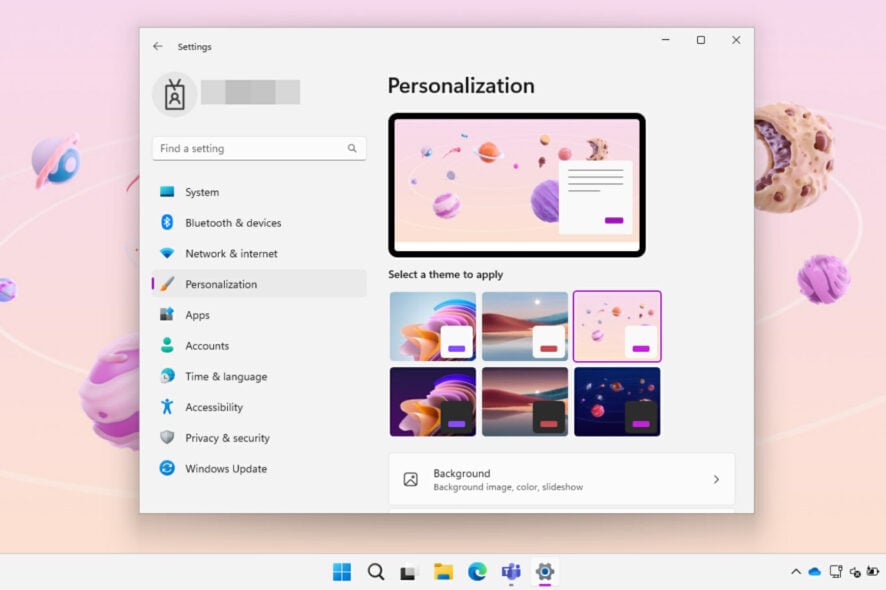Screen dimensions: 886x590
Task: Open OneDrive from the system tray
Action: click(814, 571)
